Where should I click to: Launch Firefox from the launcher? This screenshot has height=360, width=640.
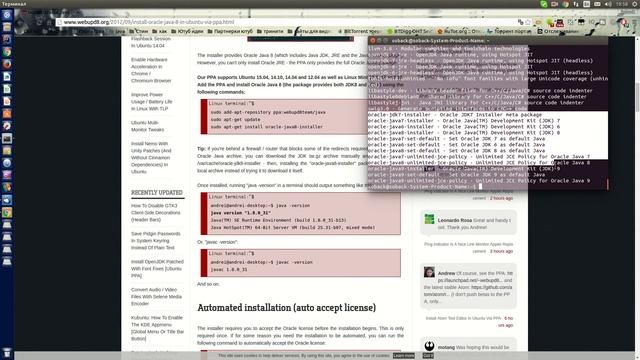7,64
